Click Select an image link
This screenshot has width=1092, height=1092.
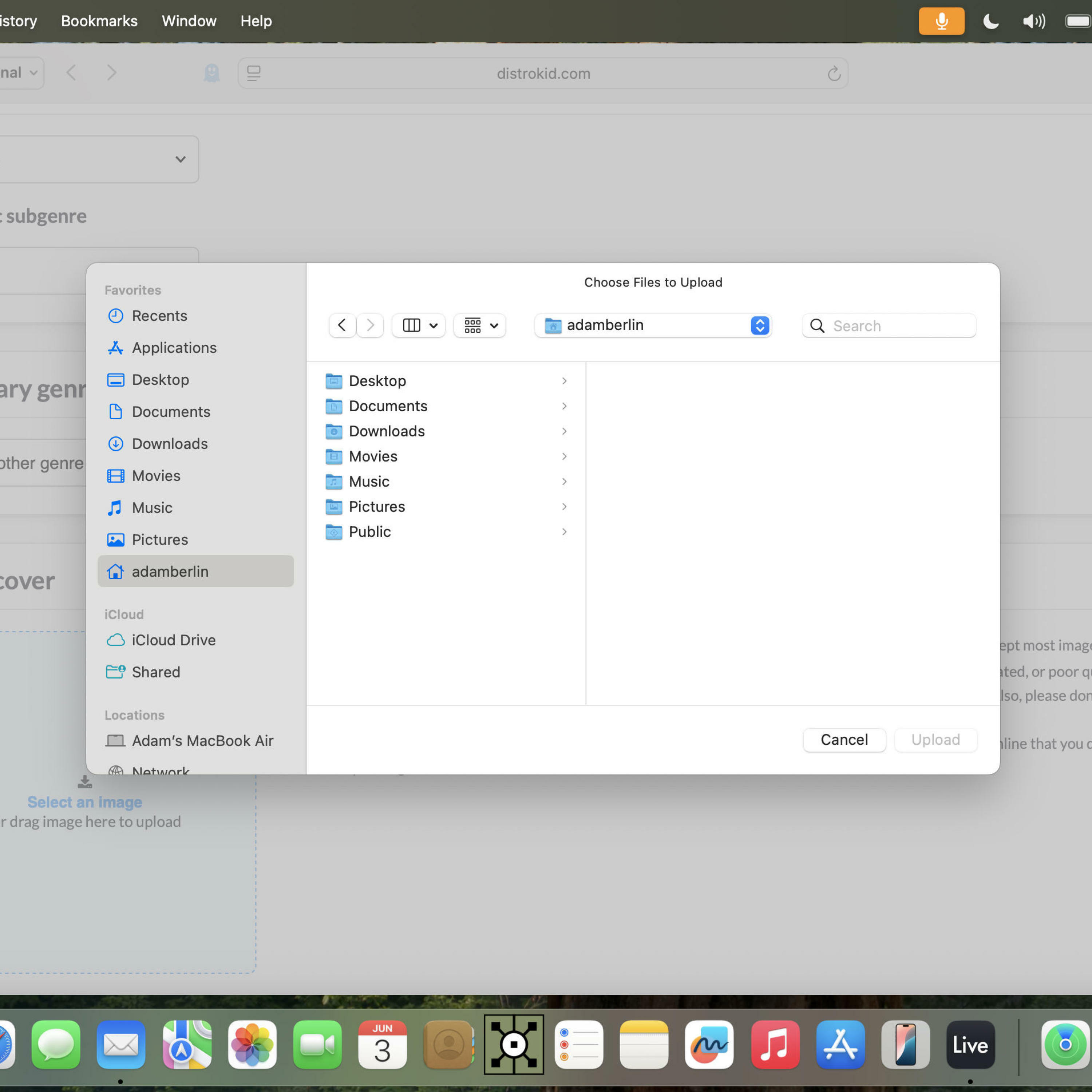[x=85, y=802]
